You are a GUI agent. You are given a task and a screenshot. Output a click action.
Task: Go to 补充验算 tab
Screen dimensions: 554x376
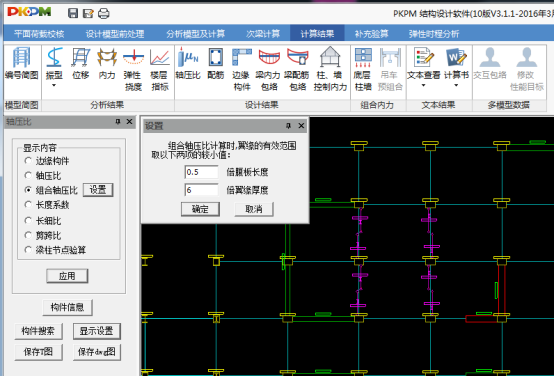tap(371, 34)
